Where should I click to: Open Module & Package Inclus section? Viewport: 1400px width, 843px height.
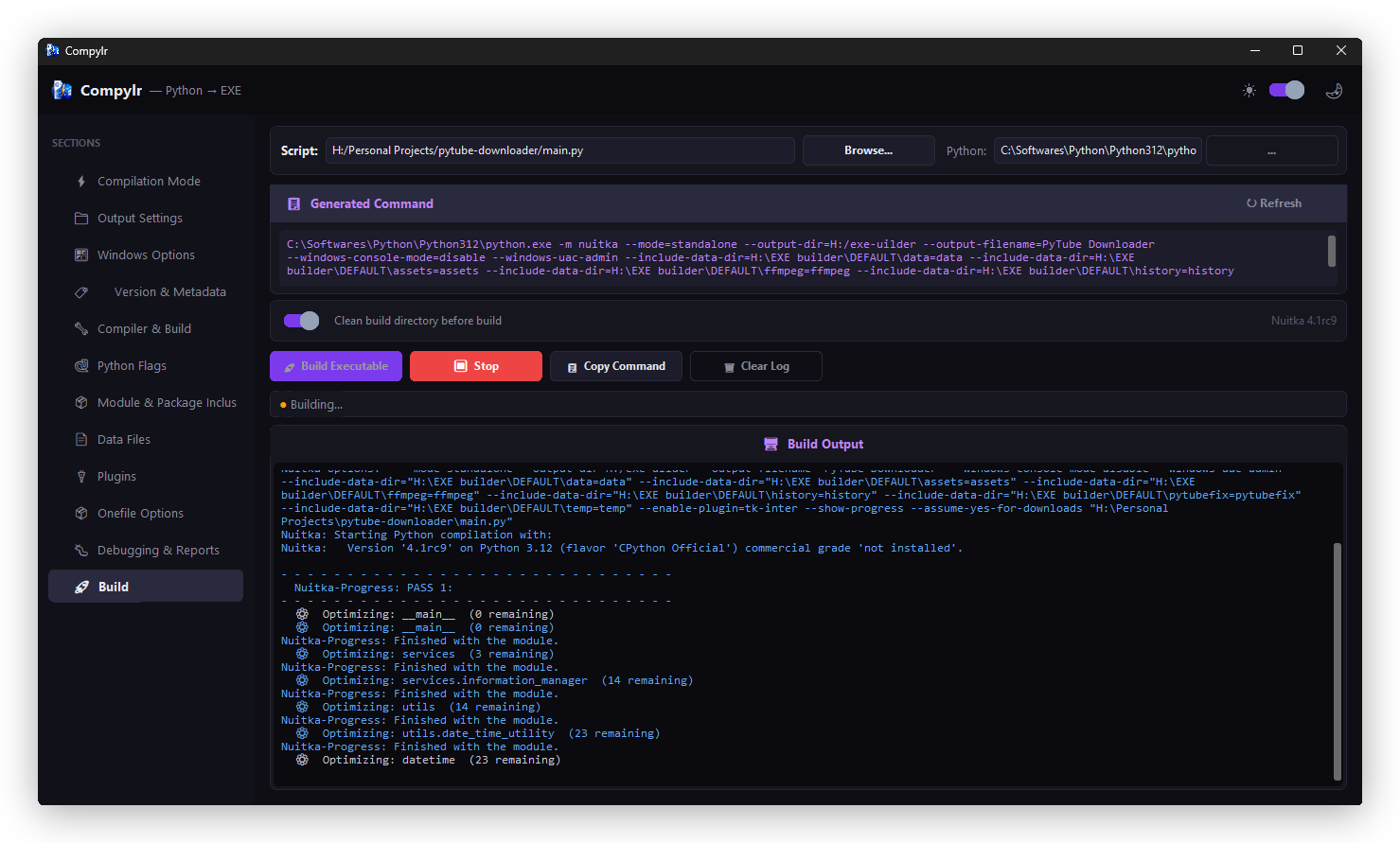click(x=146, y=402)
